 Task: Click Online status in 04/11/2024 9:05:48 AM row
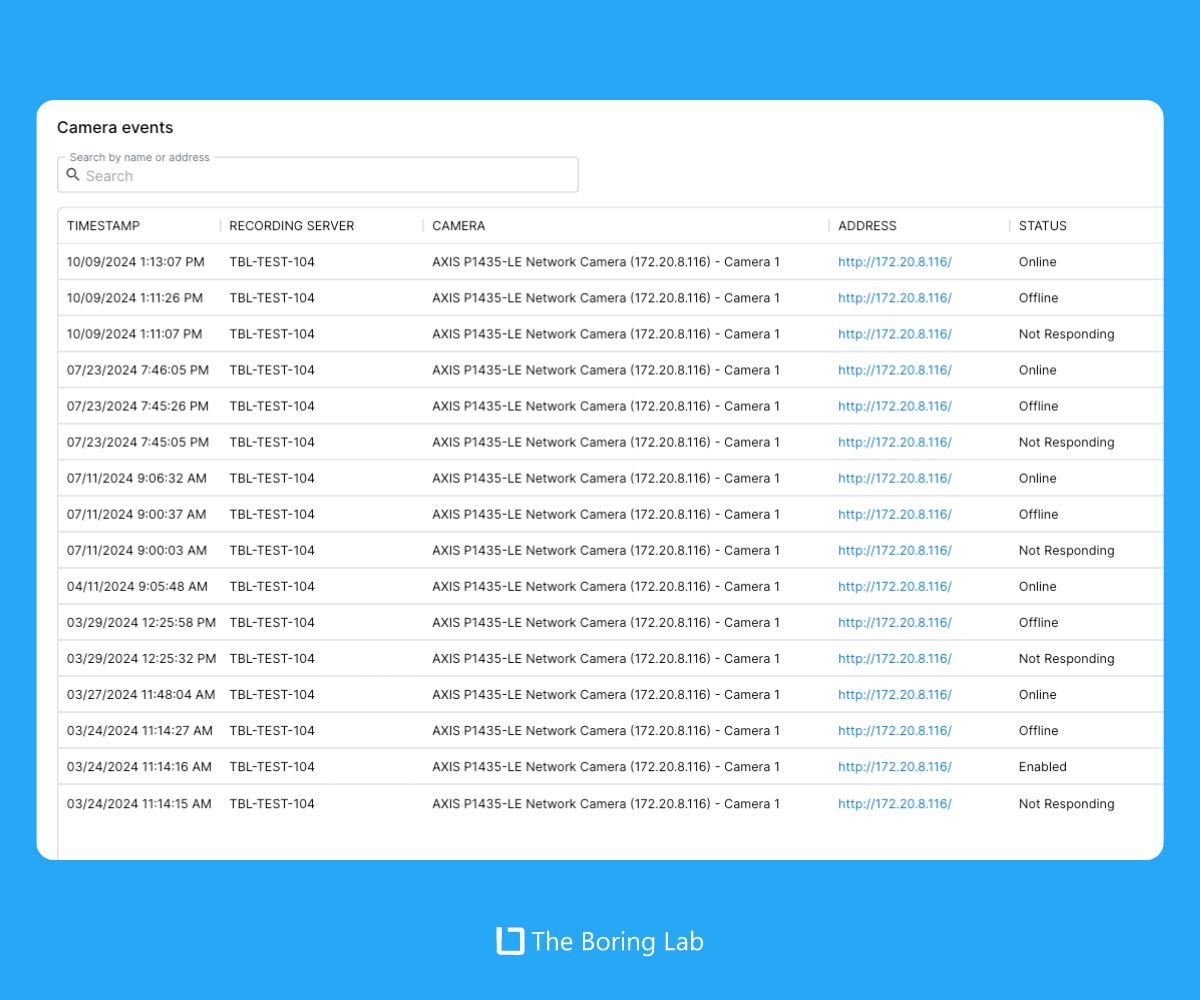pos(1038,586)
